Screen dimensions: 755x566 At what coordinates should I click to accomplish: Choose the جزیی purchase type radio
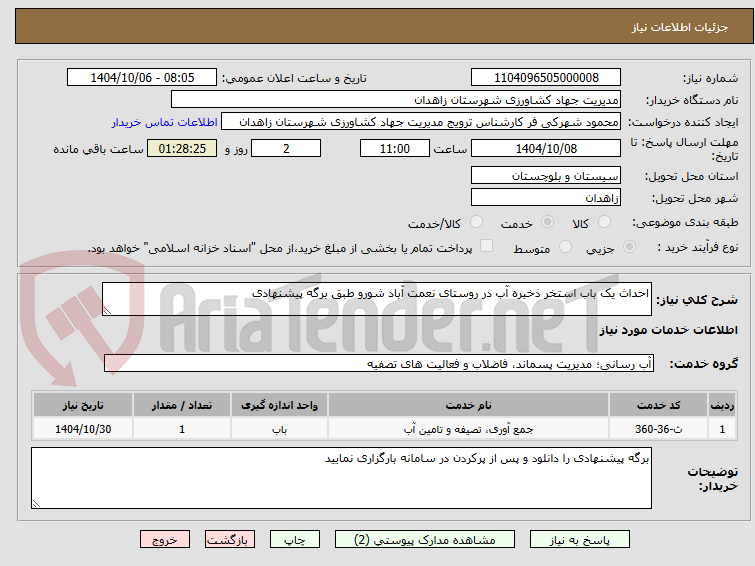pos(629,247)
